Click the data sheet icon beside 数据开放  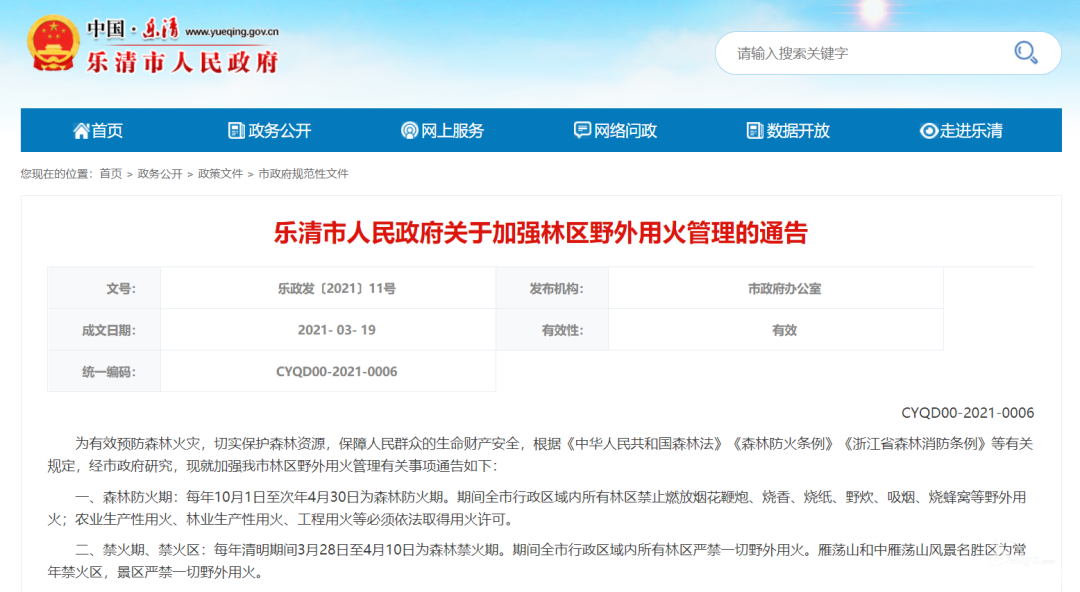(755, 130)
